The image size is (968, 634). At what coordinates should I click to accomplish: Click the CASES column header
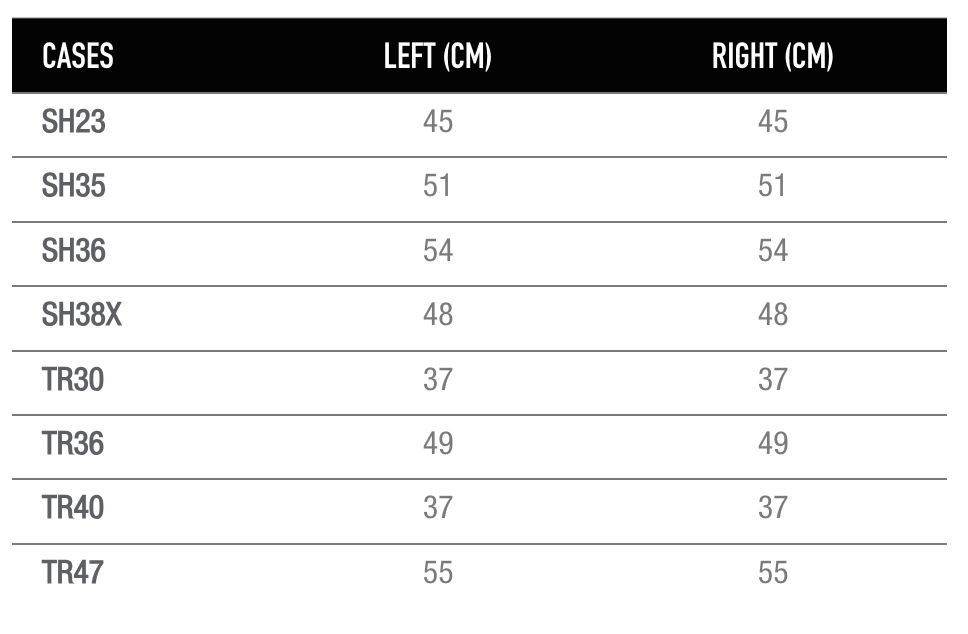[78, 56]
